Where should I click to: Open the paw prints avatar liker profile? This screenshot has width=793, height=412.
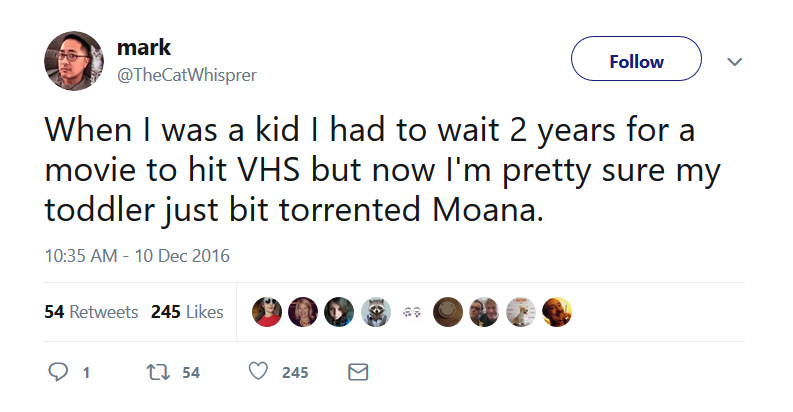click(412, 312)
